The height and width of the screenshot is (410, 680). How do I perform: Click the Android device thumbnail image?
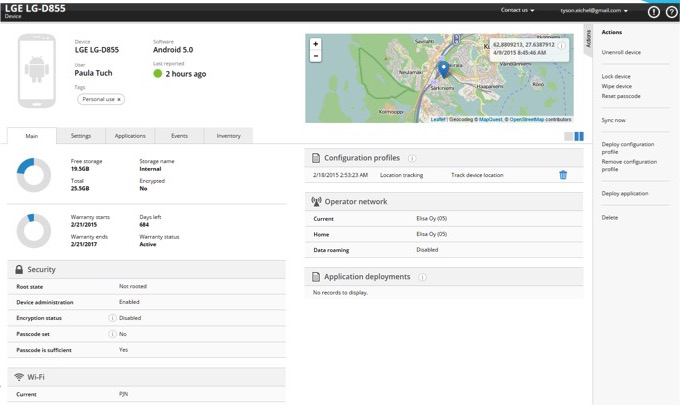37,70
